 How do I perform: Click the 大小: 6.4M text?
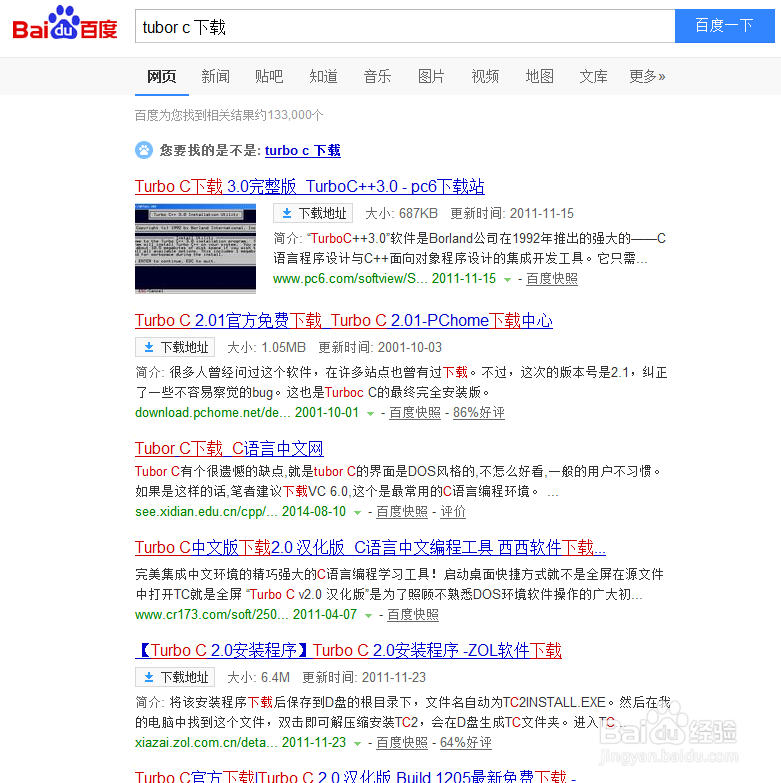point(259,677)
